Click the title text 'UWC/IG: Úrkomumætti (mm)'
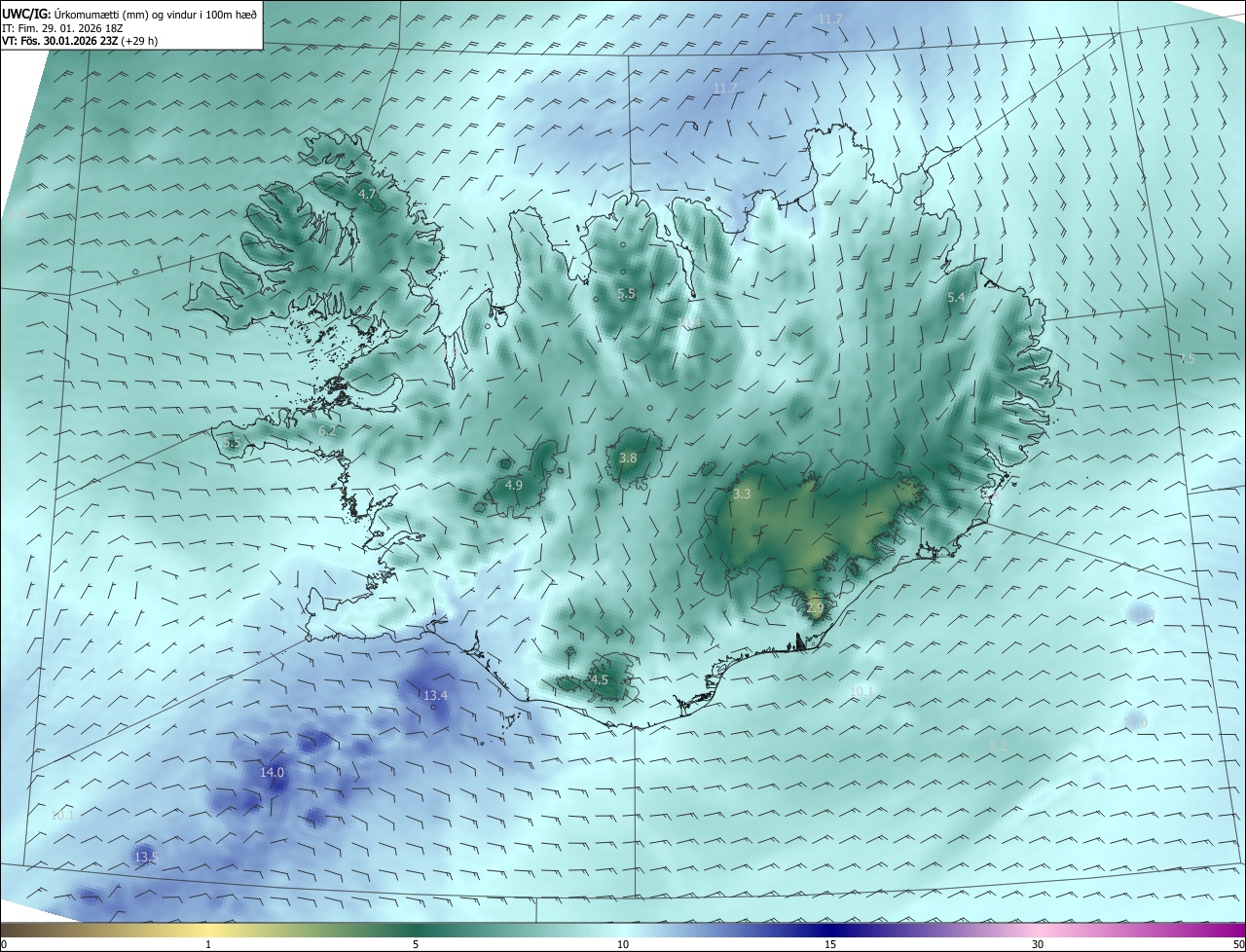Screen dimensions: 1246x952 click(76, 15)
